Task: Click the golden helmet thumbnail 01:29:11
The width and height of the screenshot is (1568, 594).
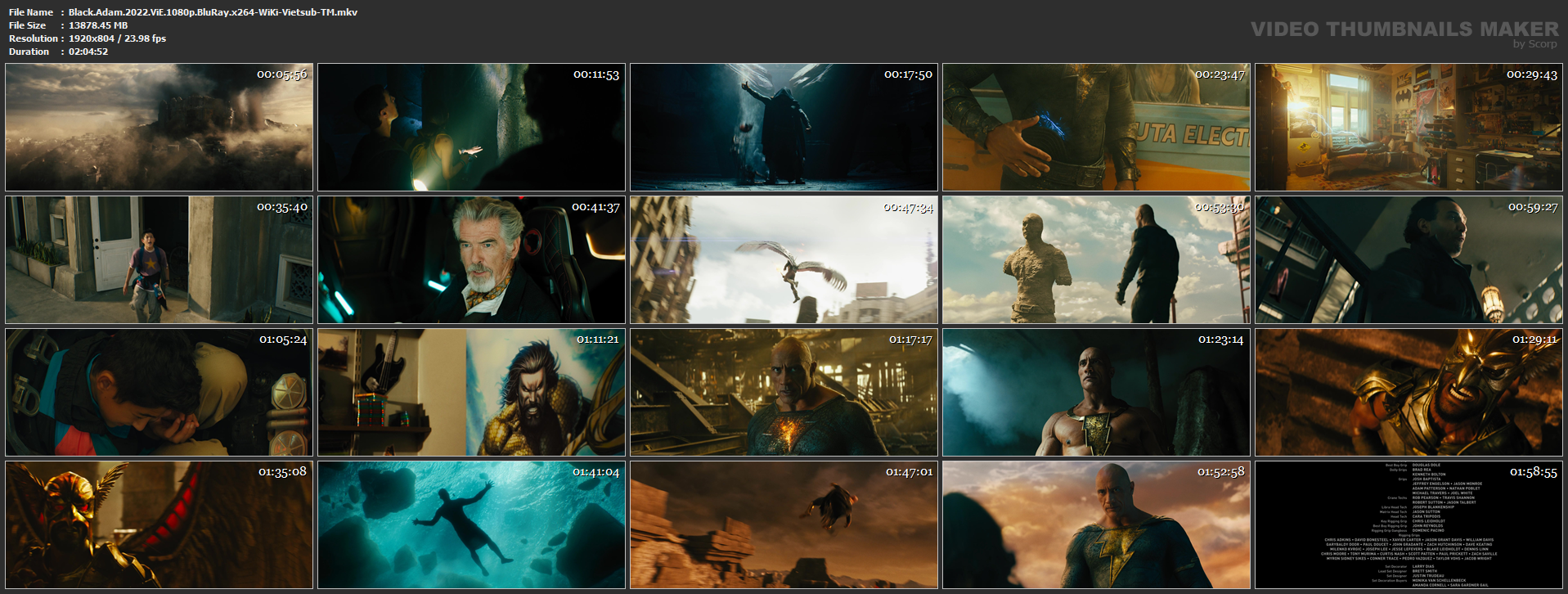Action: [x=1409, y=393]
